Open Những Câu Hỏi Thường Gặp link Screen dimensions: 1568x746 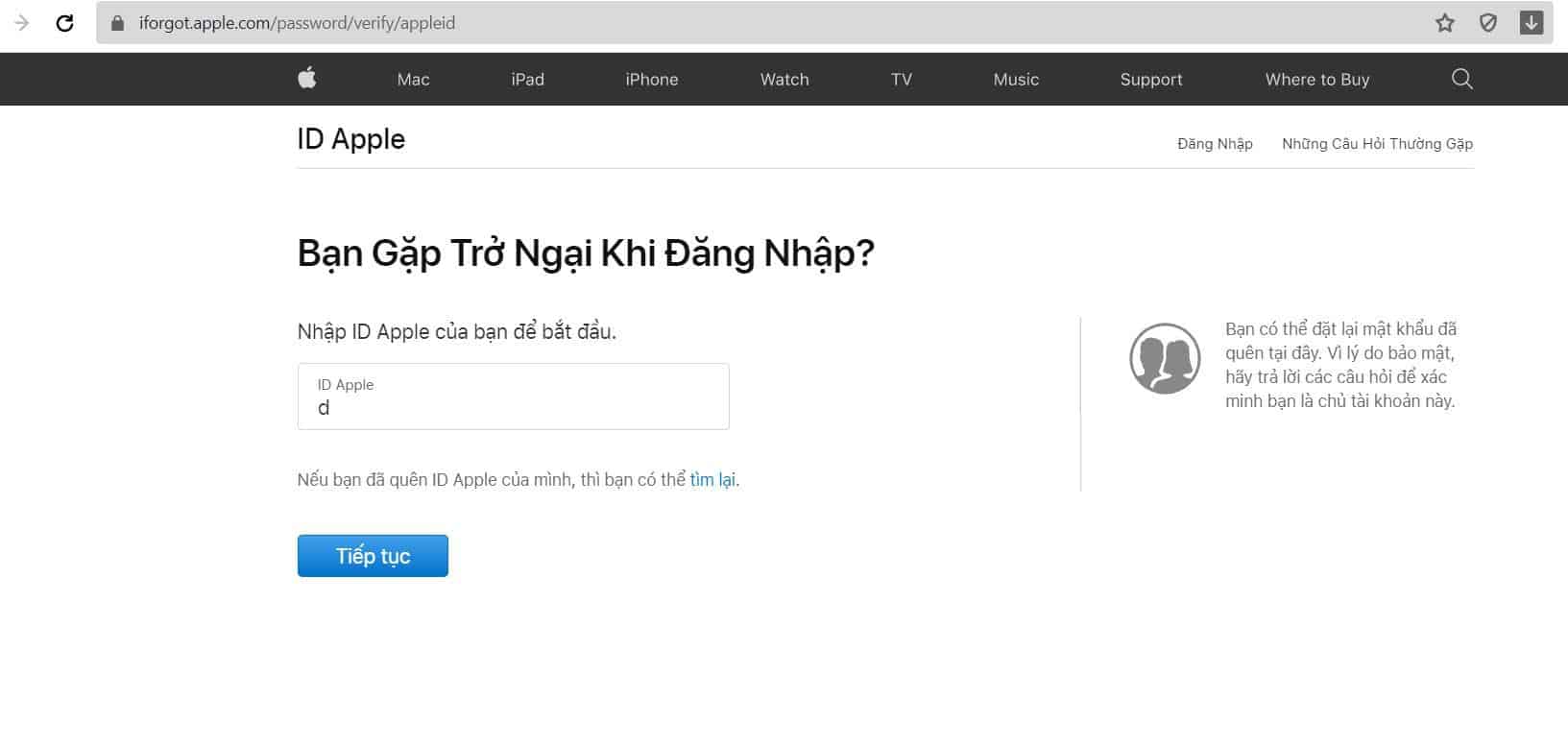[1377, 144]
